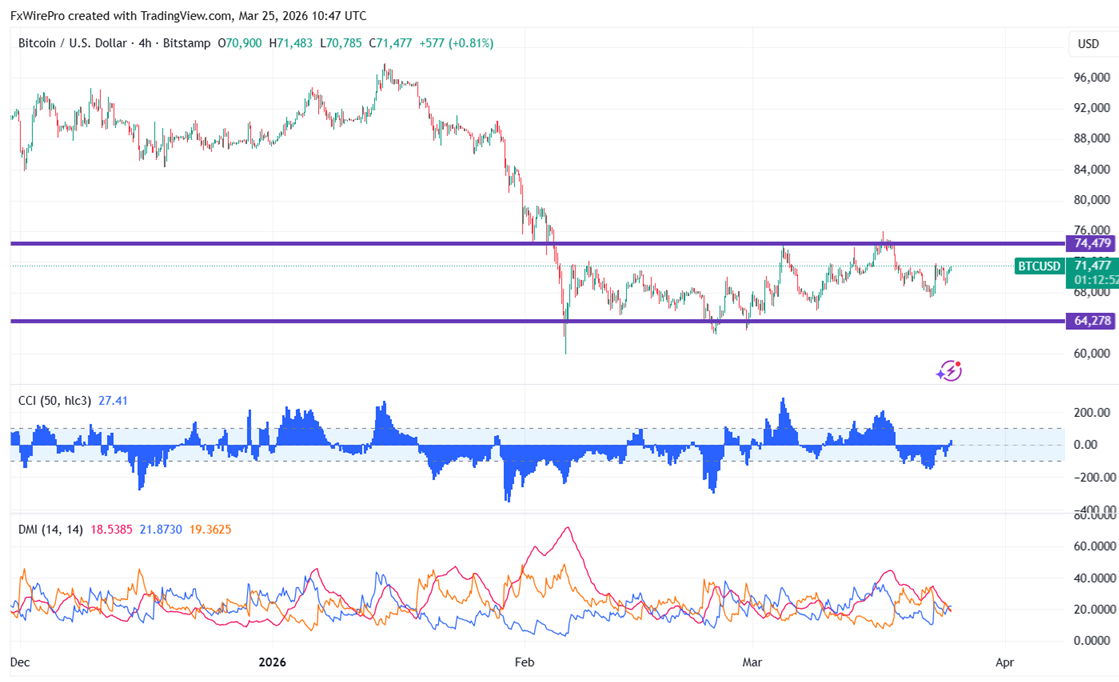
Task: Click the 96,000 price axis label
Action: click(1092, 77)
